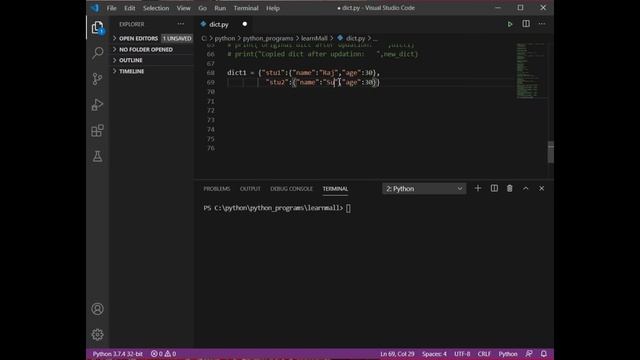Click the terminal prompt input area
The image size is (640, 360).
[348, 208]
